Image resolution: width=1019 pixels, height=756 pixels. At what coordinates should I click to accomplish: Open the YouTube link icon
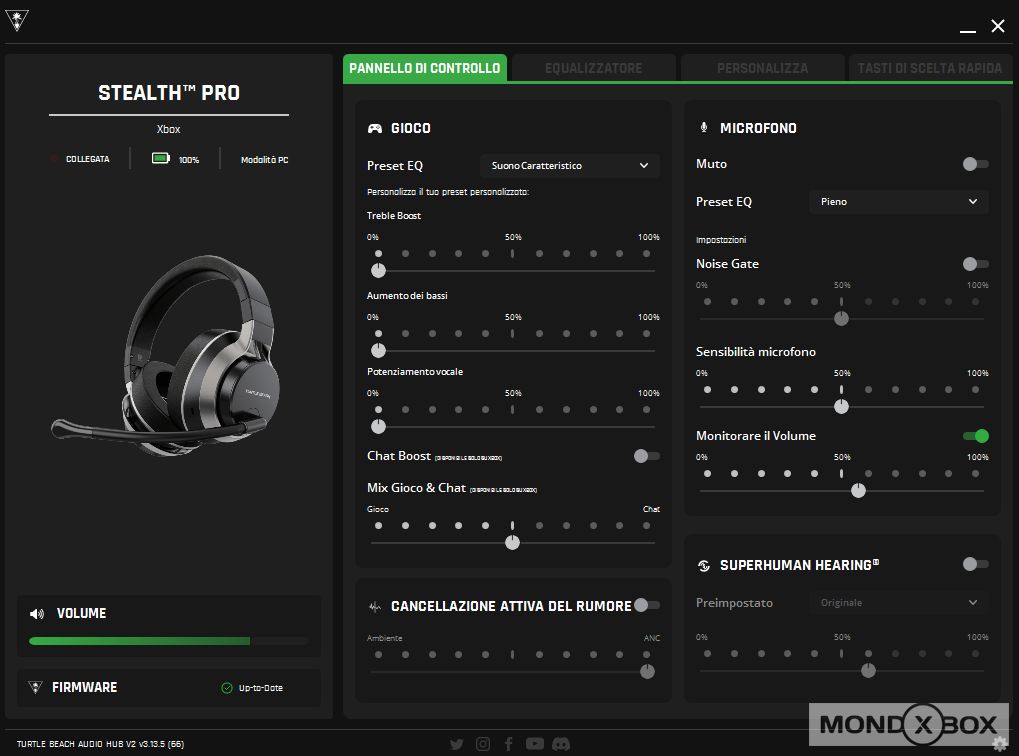[535, 744]
